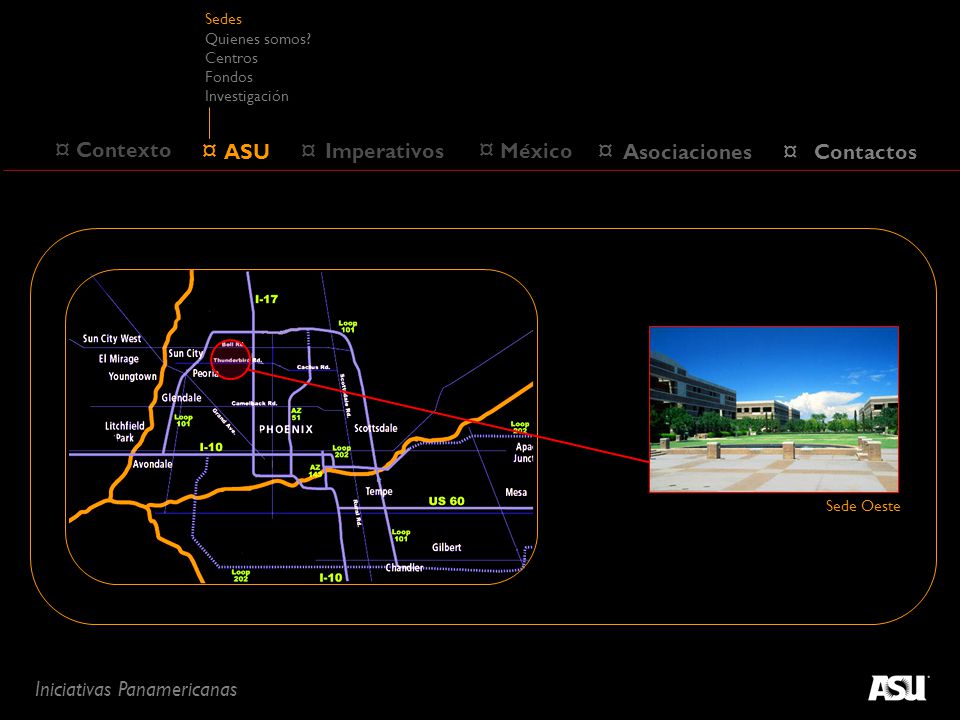Click the Youngtown map label

[x=133, y=377]
